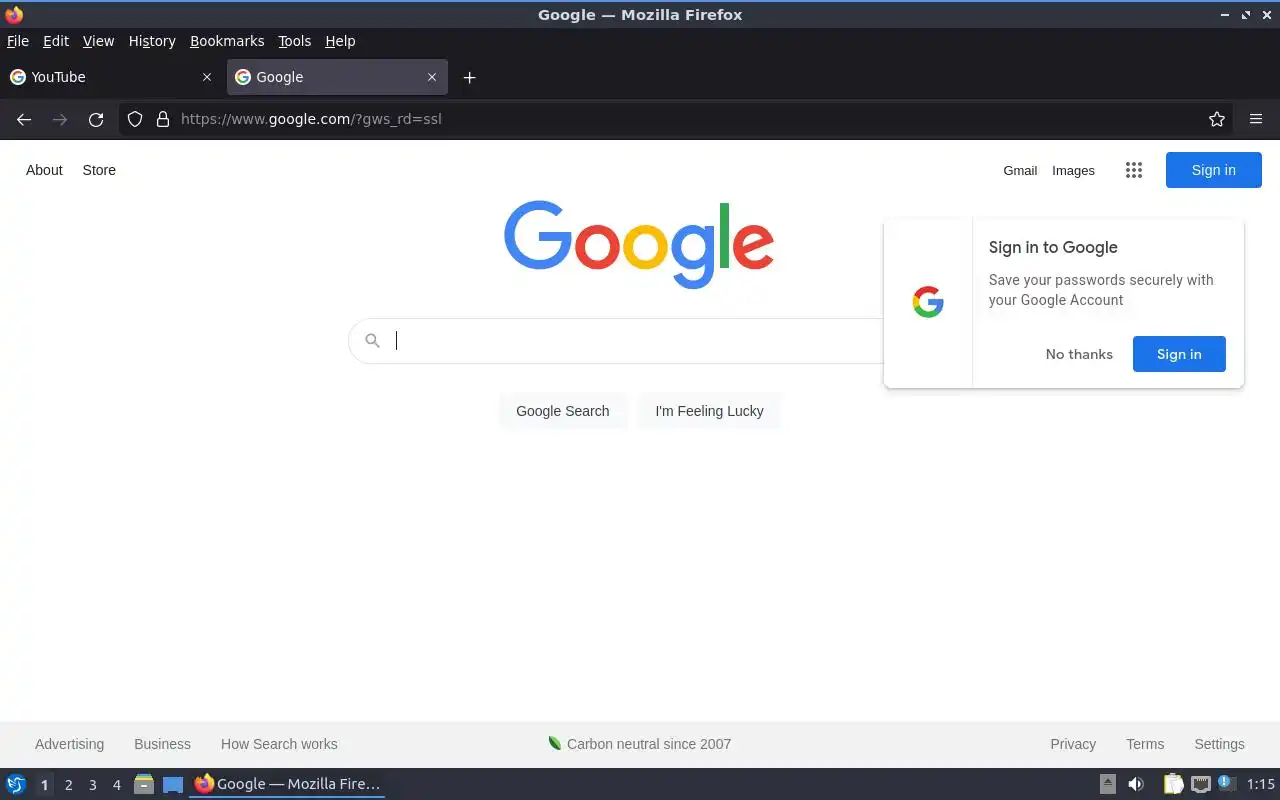Switch to workspace 1 in taskbar
The image size is (1280, 800).
point(44,785)
